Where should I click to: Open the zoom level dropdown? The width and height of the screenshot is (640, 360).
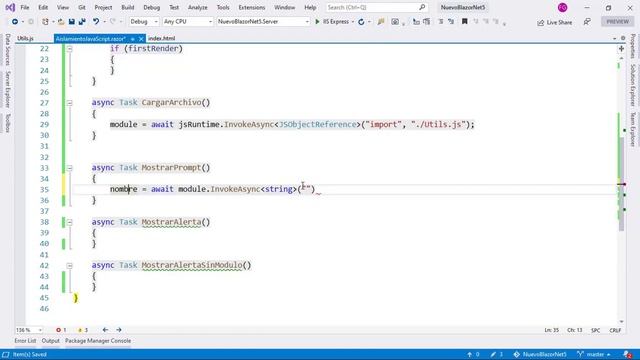click(29, 330)
